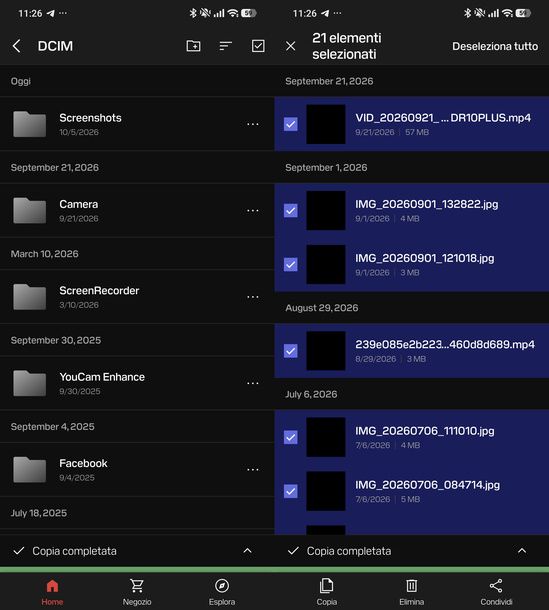
Task: Open thumbnail of IMG_20260706_084714.jpg
Action: coord(326,491)
